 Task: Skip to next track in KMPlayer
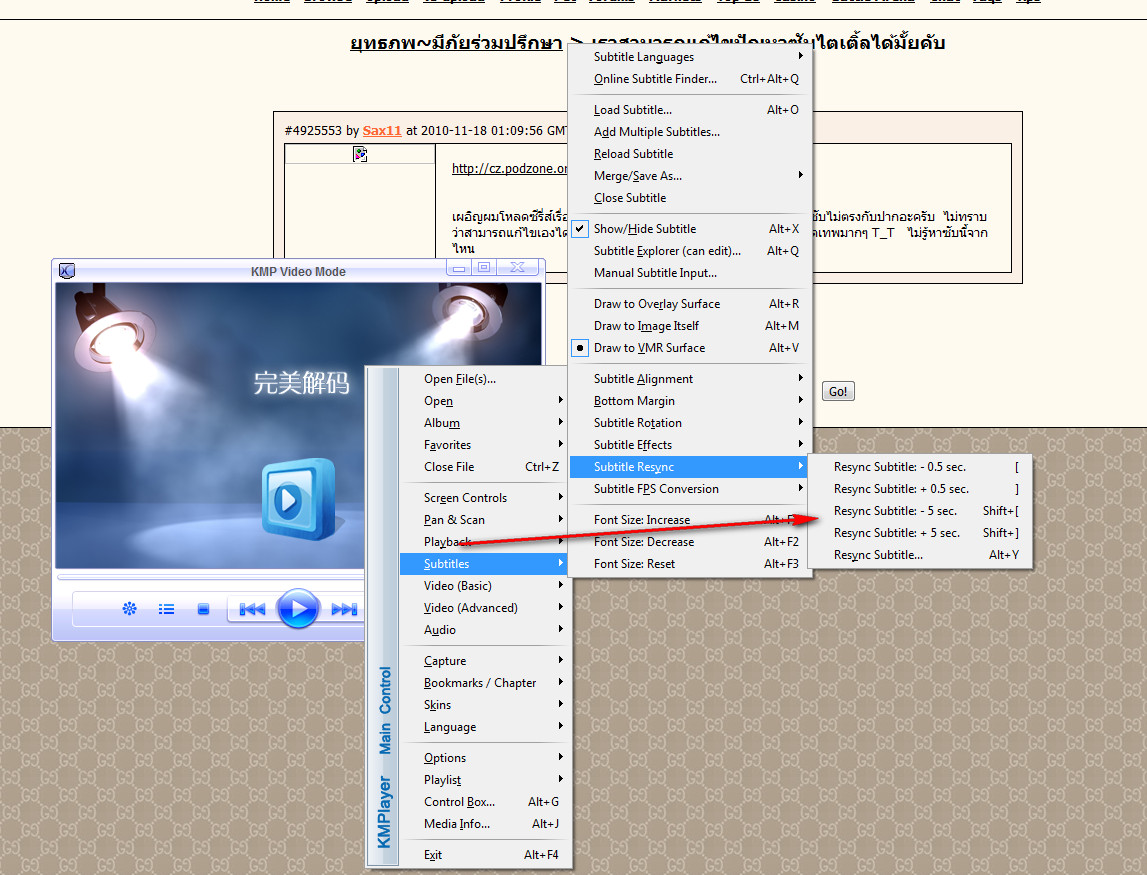point(344,609)
